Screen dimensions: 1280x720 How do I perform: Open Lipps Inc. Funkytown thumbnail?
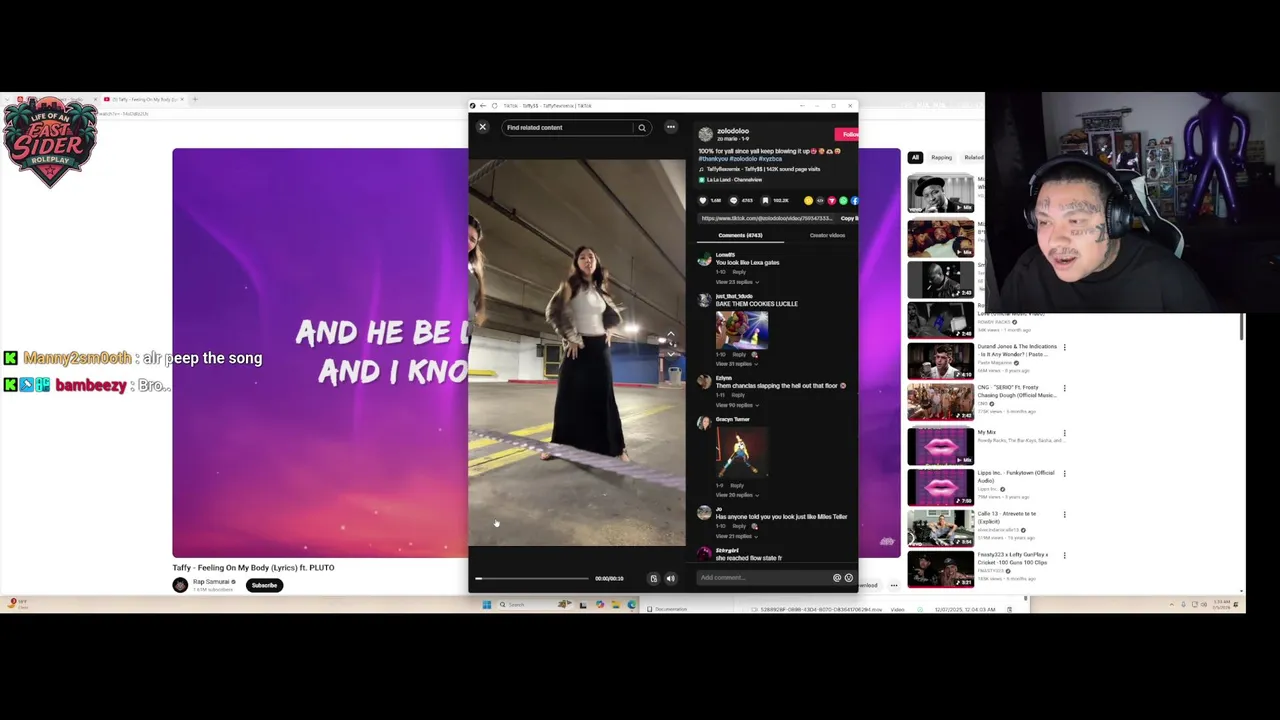pyautogui.click(x=940, y=487)
